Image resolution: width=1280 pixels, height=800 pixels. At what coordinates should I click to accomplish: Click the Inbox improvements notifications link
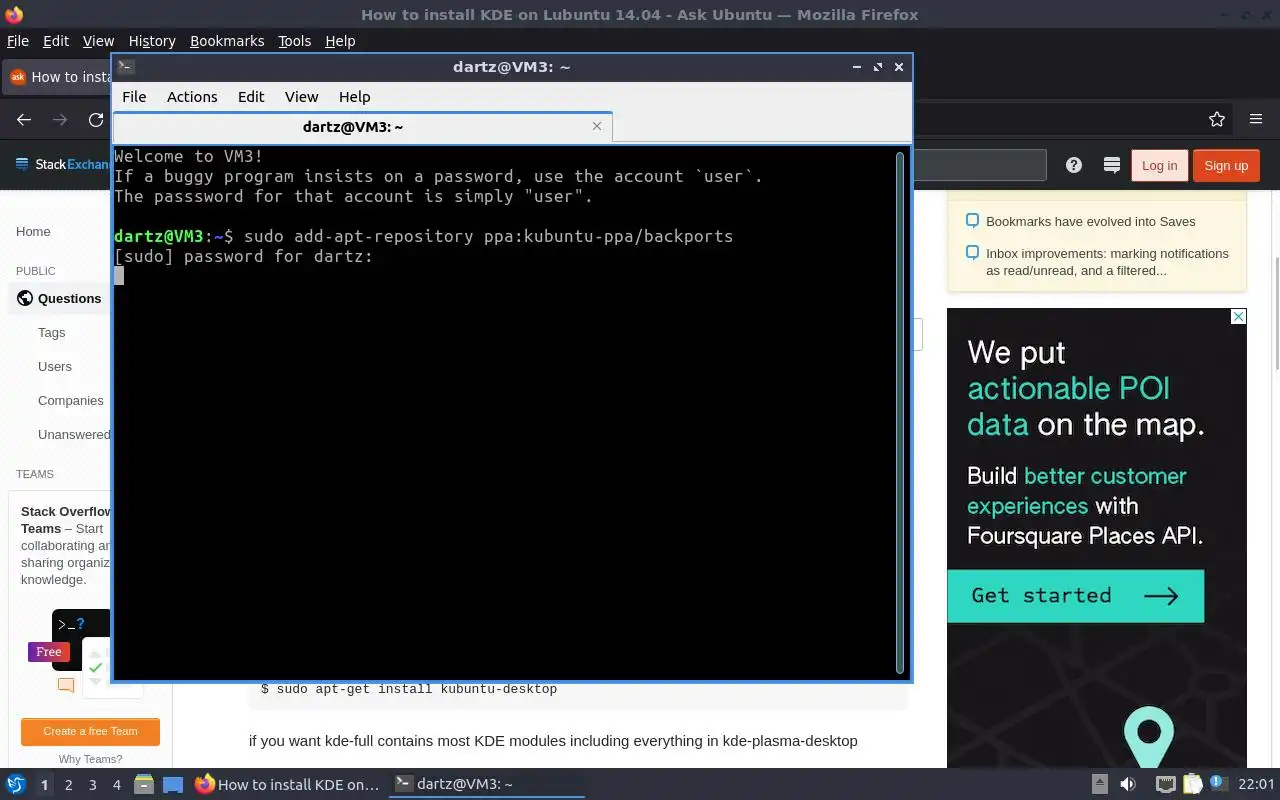pos(1107,262)
